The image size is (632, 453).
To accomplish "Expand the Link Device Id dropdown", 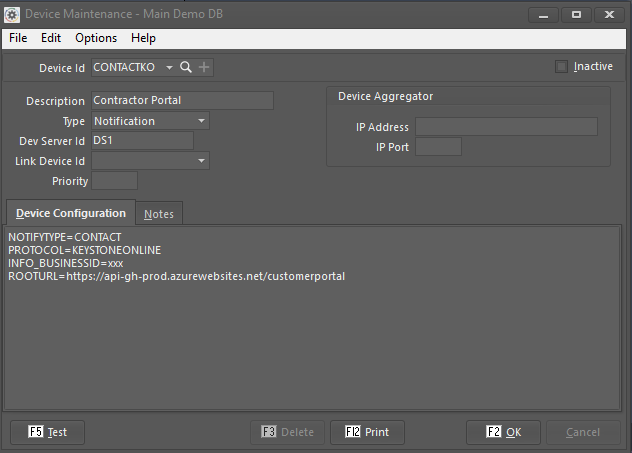I will coord(201,161).
